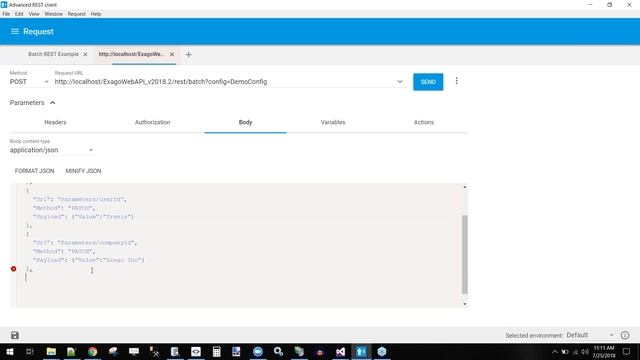Open the Help menu
The height and width of the screenshot is (360, 640).
tap(96, 14)
